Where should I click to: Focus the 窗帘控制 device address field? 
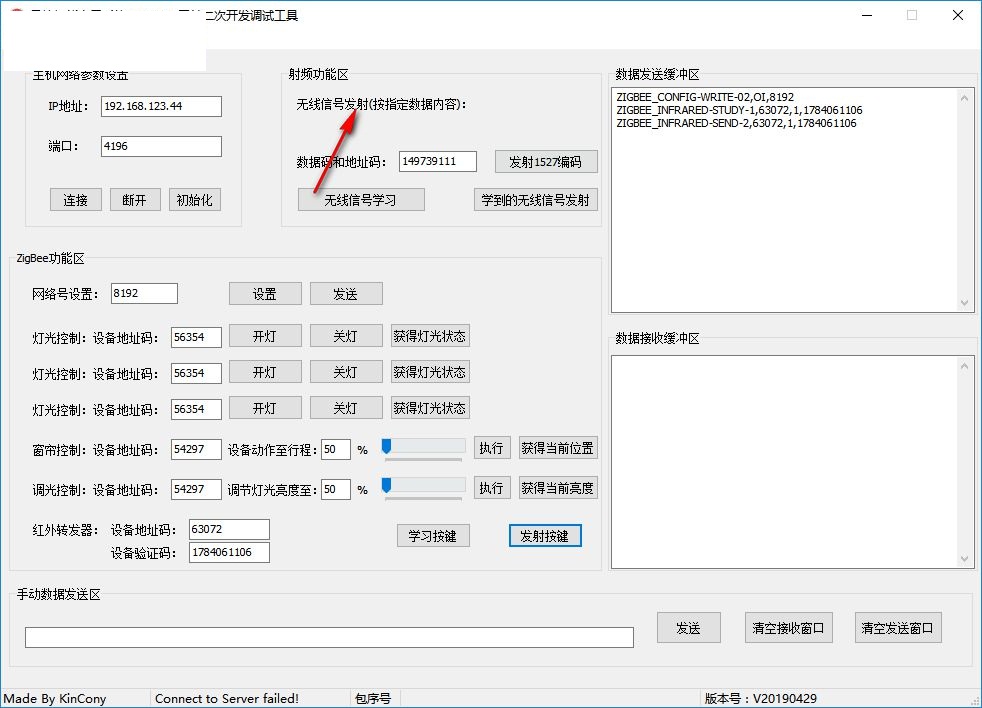[x=196, y=449]
